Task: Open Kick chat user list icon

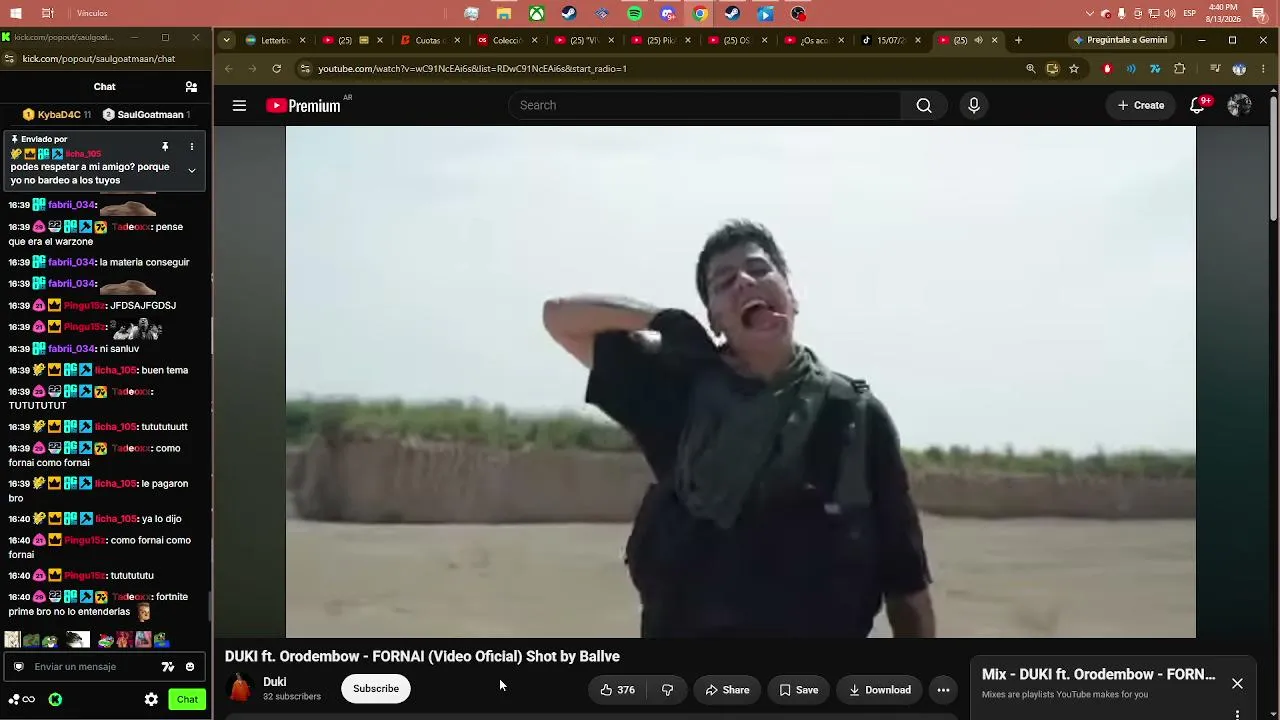Action: (191, 87)
